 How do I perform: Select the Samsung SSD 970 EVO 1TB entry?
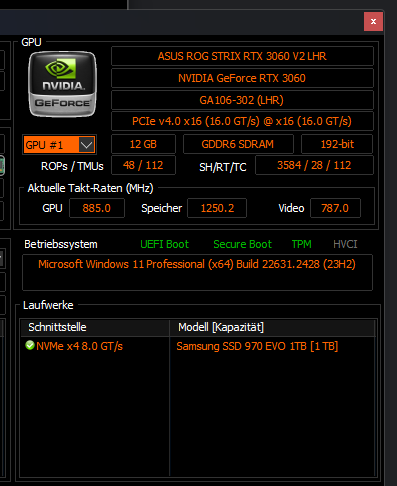pyautogui.click(x=257, y=346)
